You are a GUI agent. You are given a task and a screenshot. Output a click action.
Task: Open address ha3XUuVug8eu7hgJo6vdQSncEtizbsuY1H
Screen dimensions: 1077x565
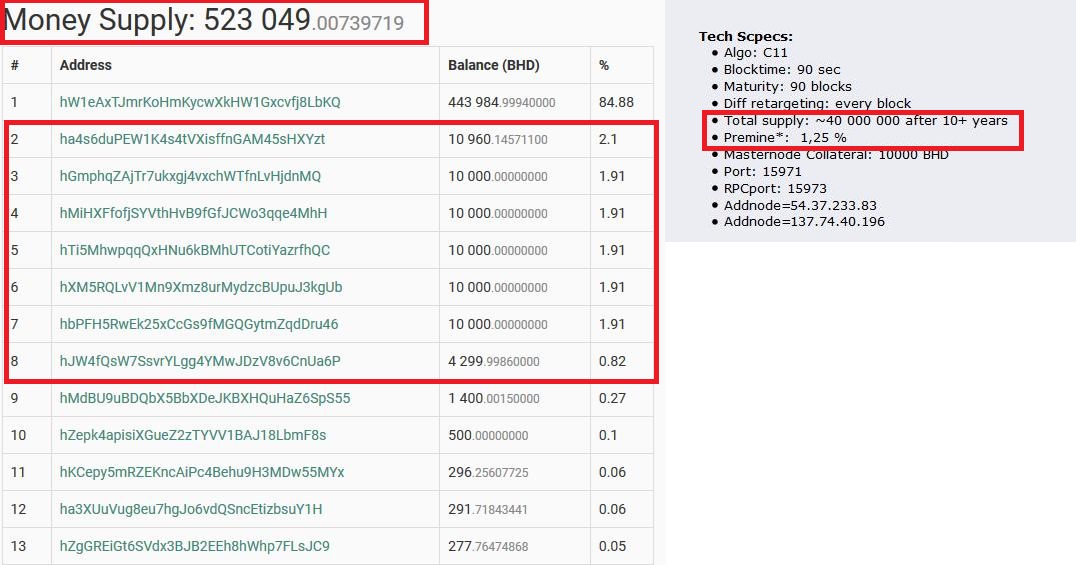point(191,510)
